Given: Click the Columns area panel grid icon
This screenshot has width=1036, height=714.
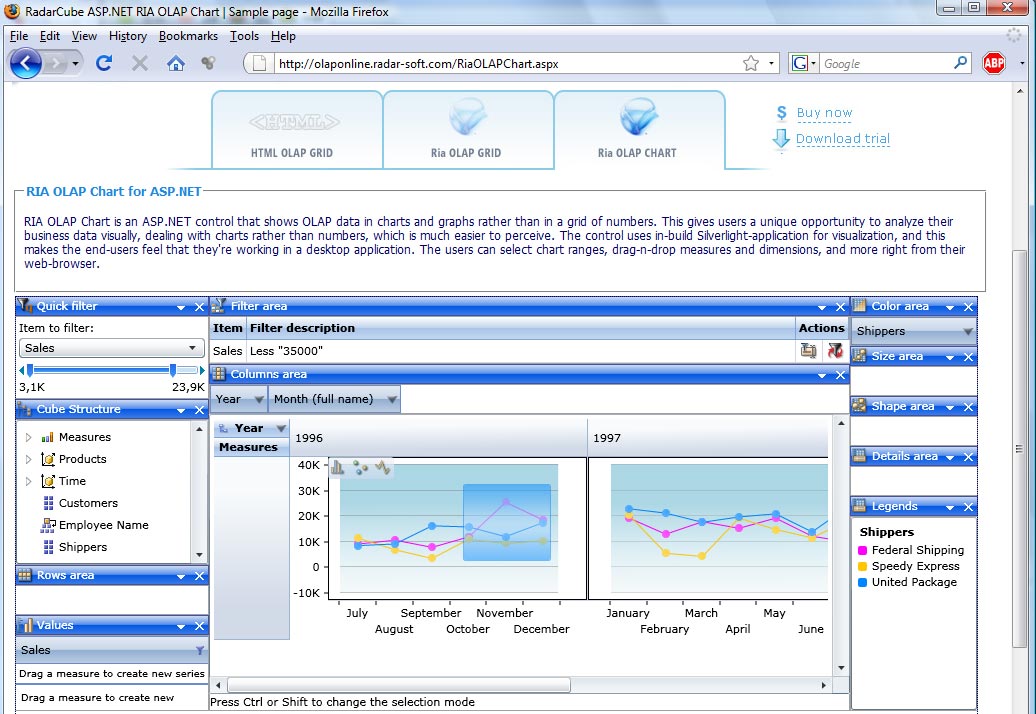Looking at the screenshot, I should pos(219,374).
